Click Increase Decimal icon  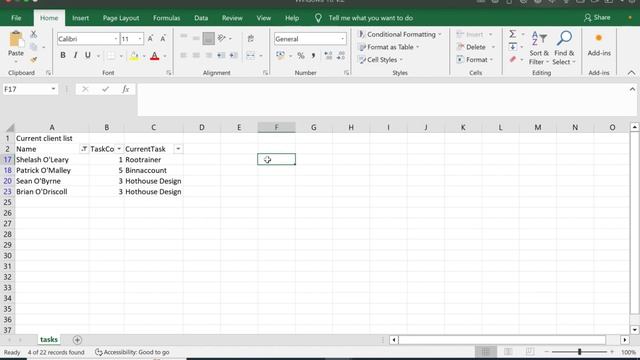tap(328, 56)
